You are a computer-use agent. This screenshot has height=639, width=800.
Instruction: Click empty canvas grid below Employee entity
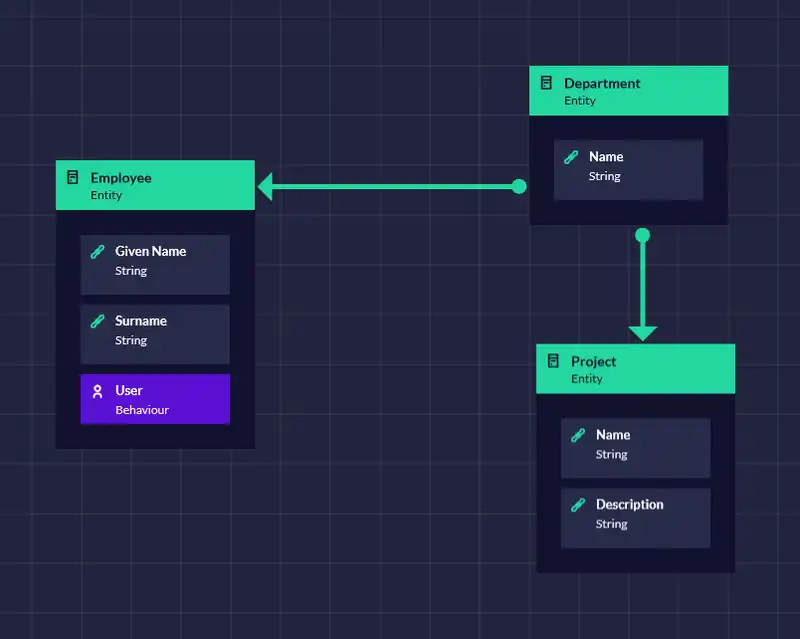155,540
